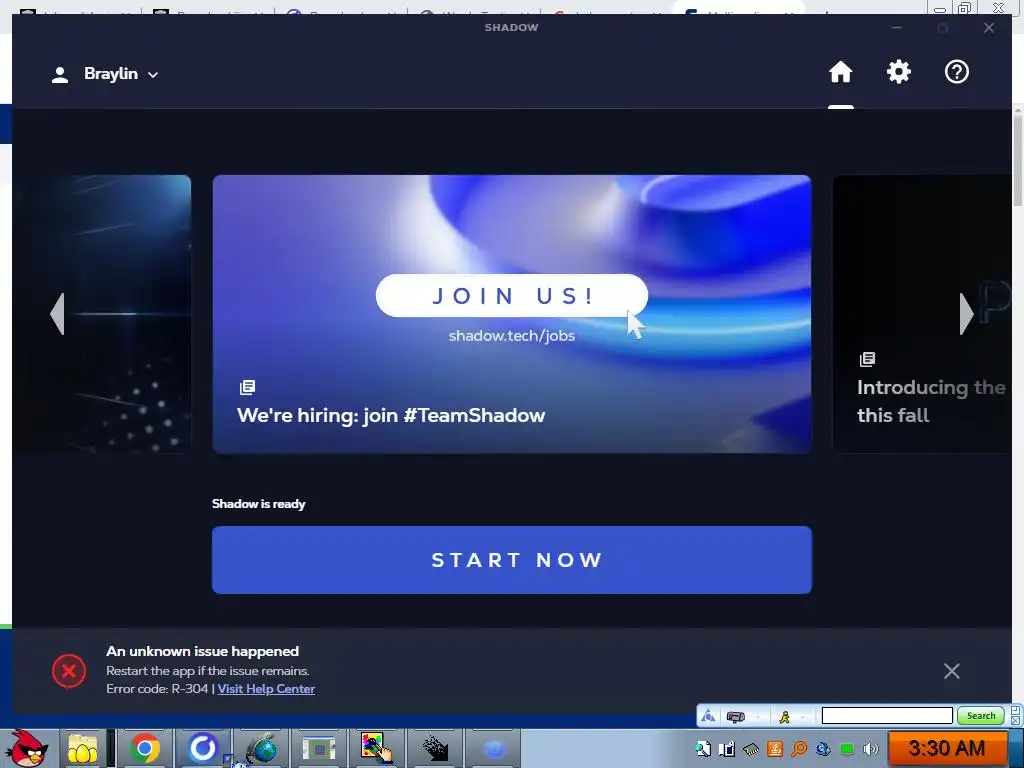Viewport: 1024px width, 768px height.
Task: Click the JOIN US! banner button
Action: click(511, 296)
